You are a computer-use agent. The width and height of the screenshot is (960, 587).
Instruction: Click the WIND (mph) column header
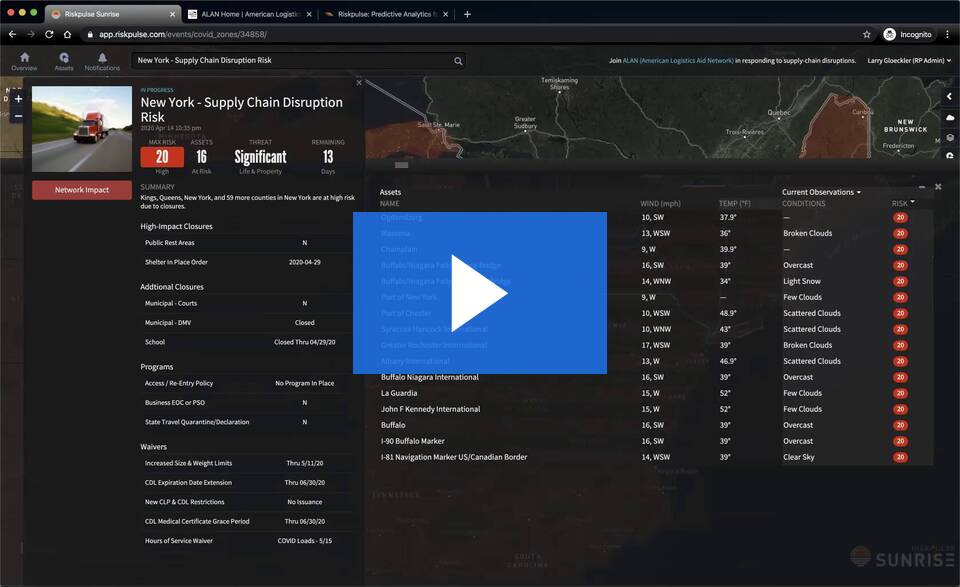point(660,203)
